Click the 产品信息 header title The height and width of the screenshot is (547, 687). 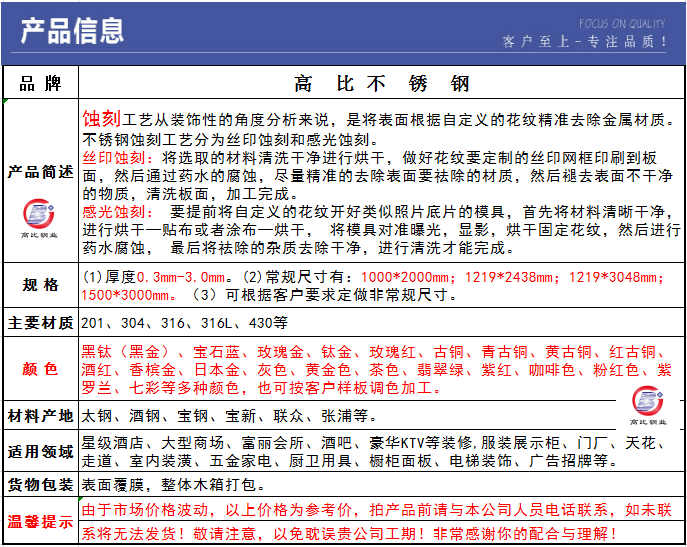(73, 31)
